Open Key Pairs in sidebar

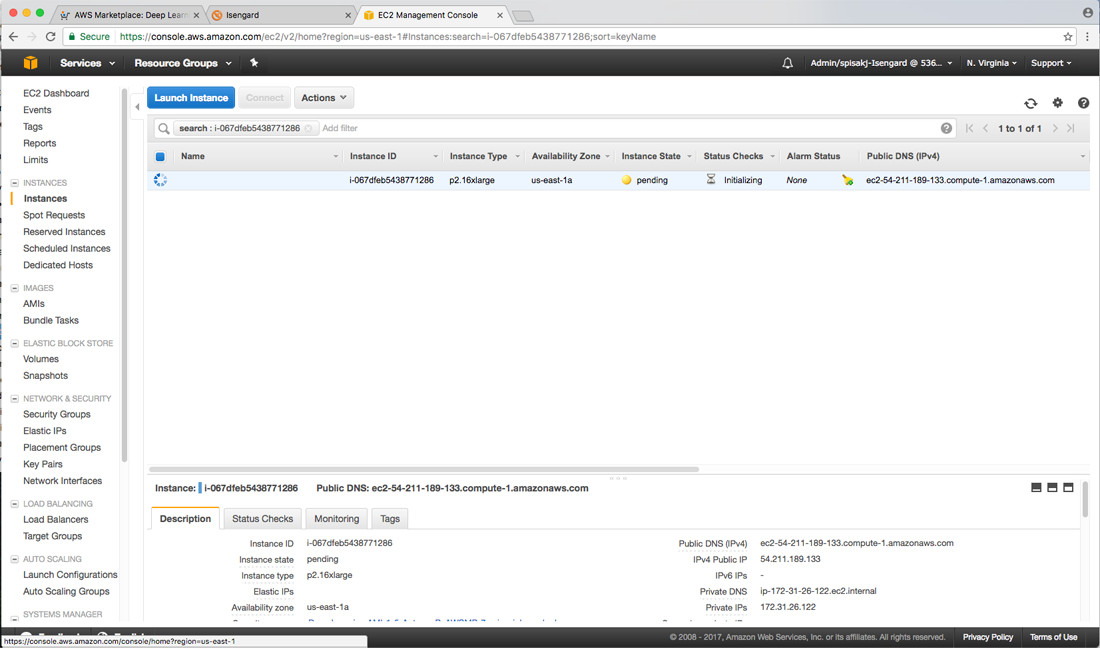[x=43, y=464]
